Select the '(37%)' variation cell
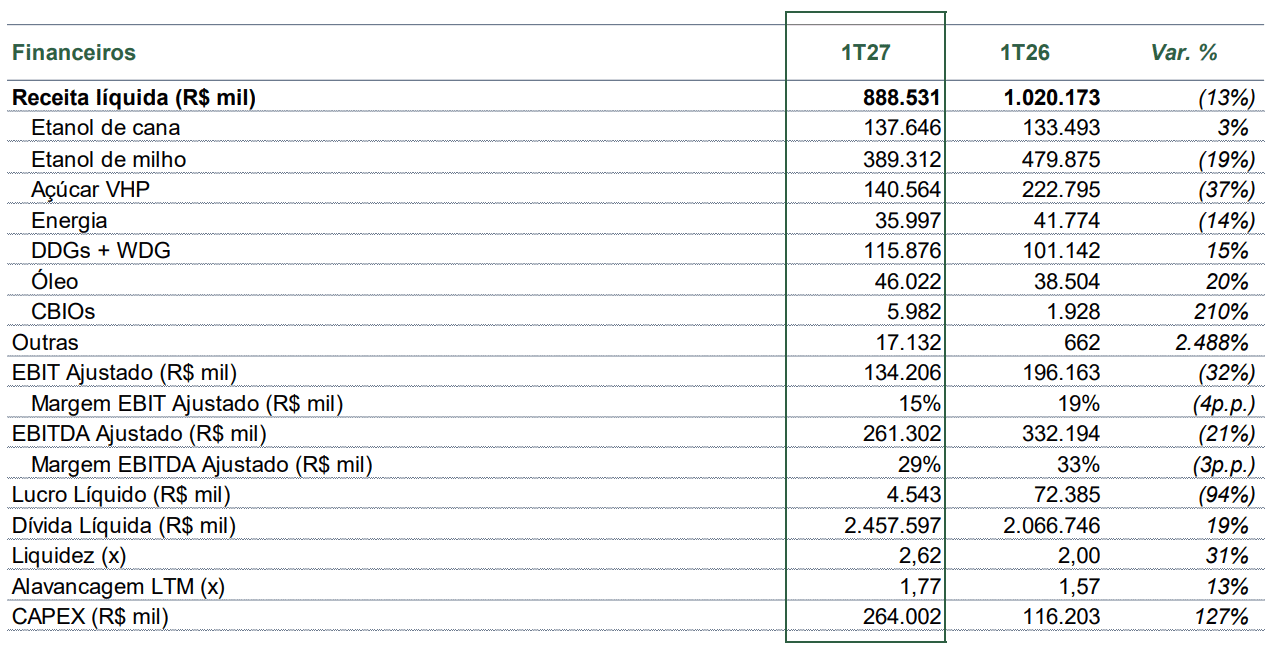 [x=1226, y=190]
